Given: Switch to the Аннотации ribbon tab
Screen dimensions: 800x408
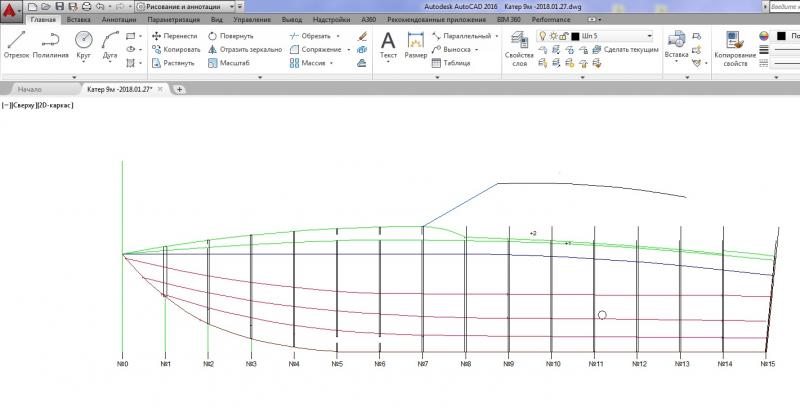Looking at the screenshot, I should coord(119,19).
